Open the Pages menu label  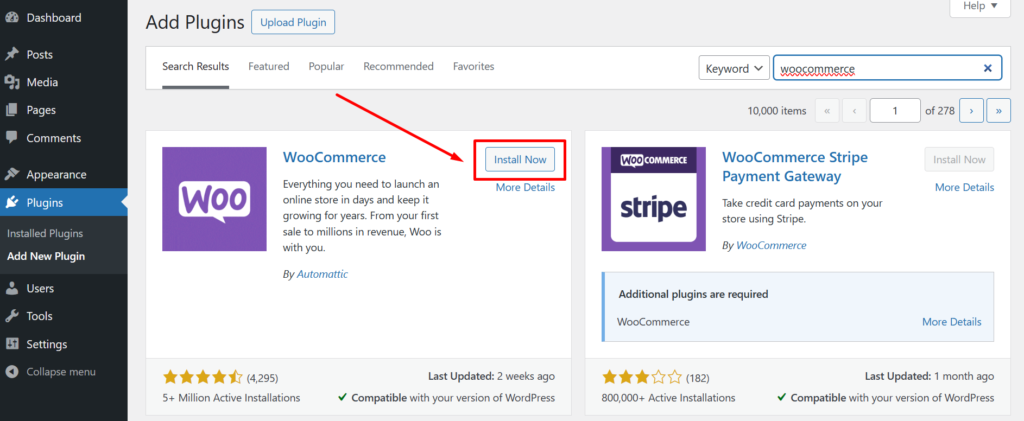pos(41,110)
